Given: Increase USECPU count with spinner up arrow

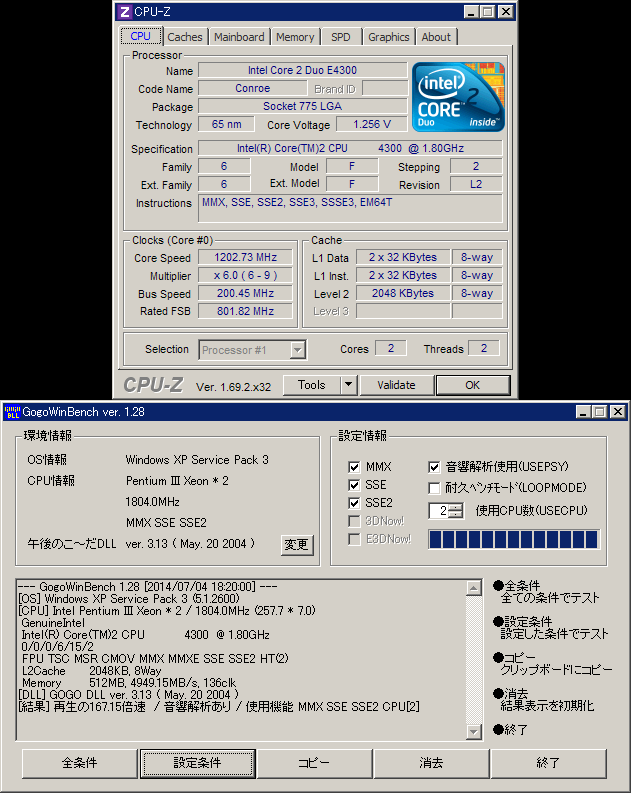Looking at the screenshot, I should click(x=456, y=507).
